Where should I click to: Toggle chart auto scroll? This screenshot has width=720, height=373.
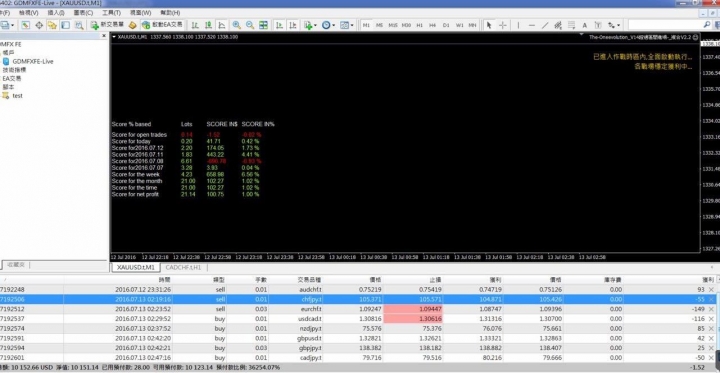(279, 25)
